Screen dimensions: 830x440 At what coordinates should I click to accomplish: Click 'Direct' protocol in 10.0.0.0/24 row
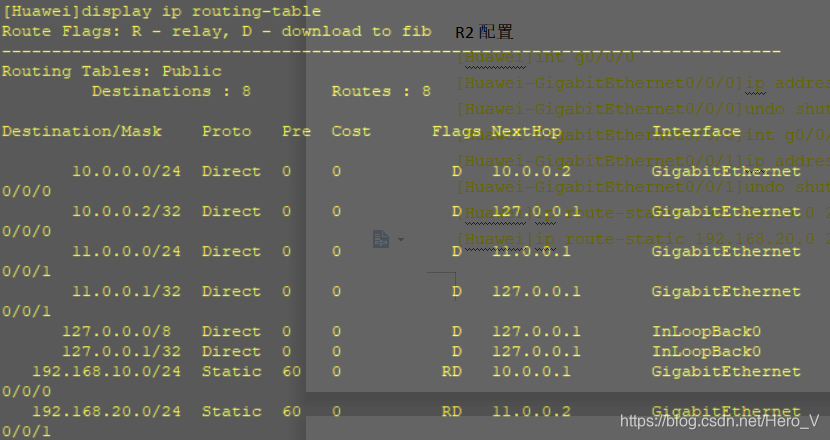[x=231, y=171]
